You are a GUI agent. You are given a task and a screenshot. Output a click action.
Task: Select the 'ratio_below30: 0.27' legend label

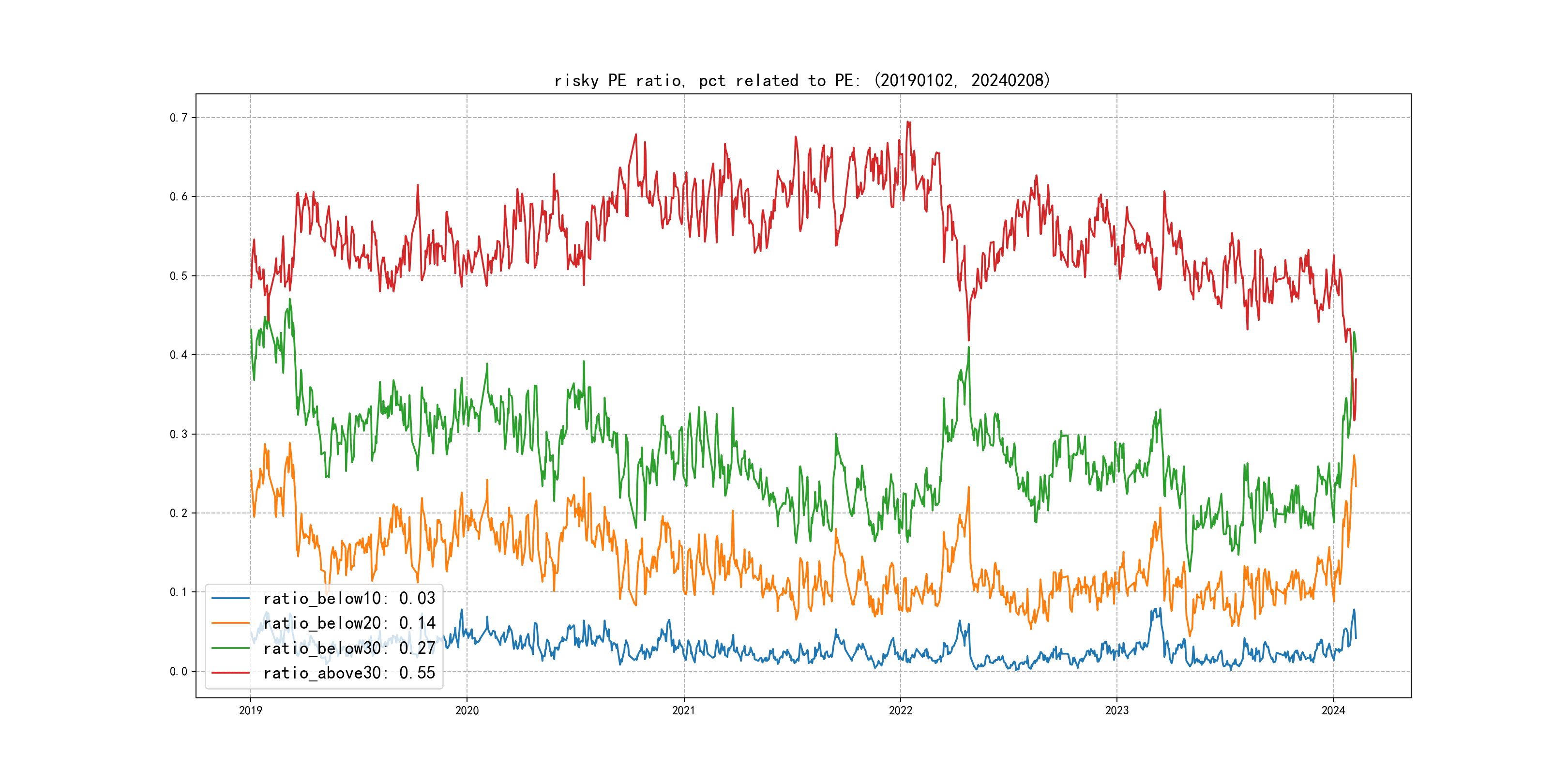click(x=349, y=648)
